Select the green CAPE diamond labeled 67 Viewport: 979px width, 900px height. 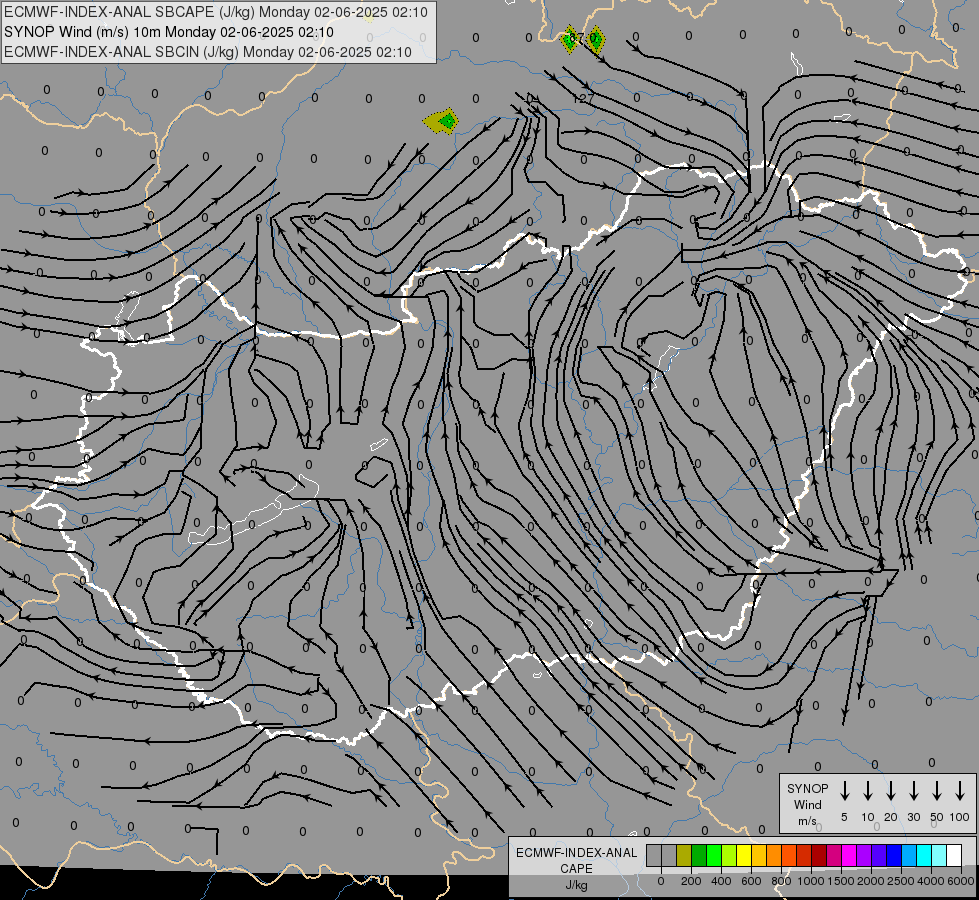[569, 40]
